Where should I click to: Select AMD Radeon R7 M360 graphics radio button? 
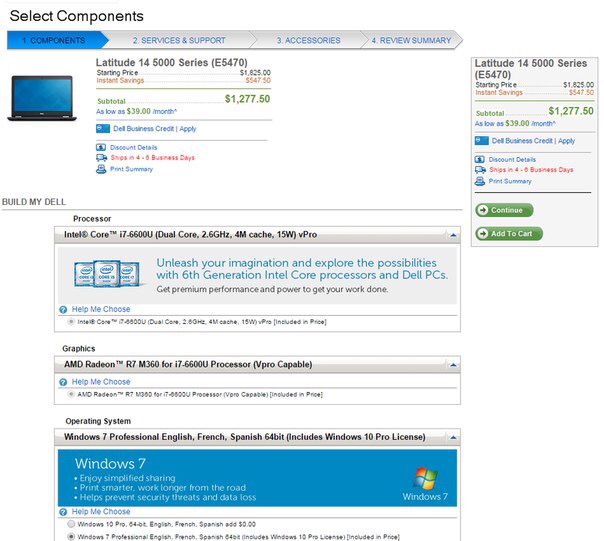pyautogui.click(x=71, y=394)
